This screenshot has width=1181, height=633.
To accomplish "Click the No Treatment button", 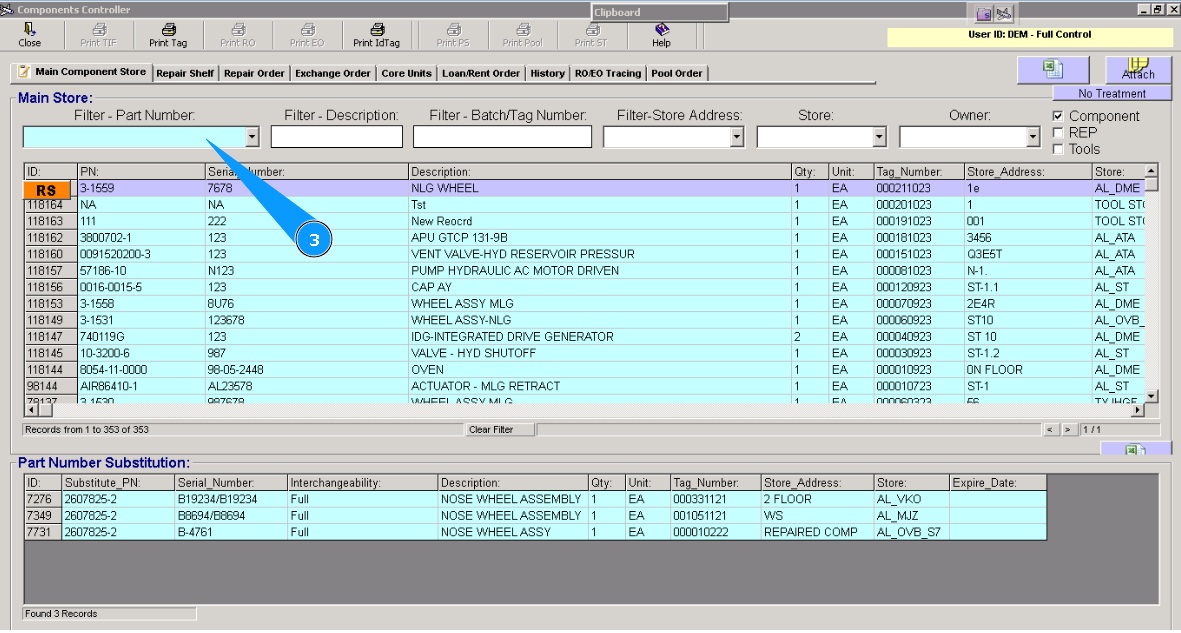I will (1112, 93).
